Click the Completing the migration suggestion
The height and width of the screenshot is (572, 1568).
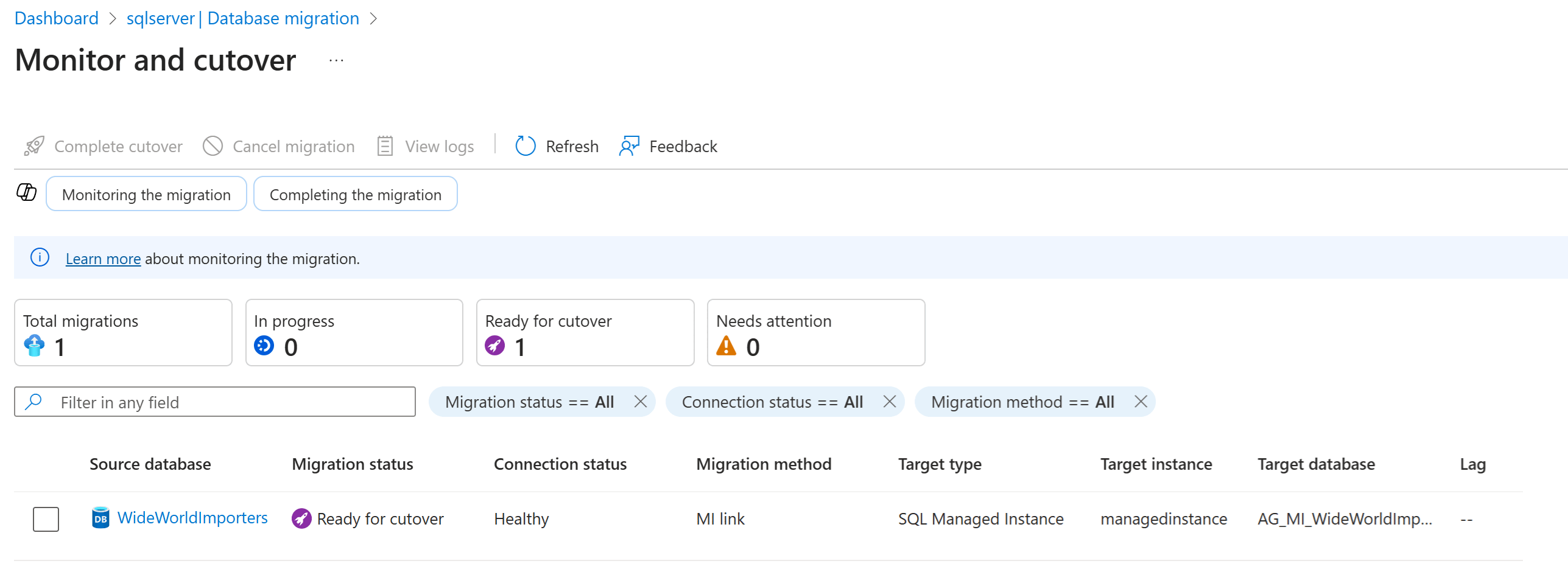pyautogui.click(x=355, y=195)
